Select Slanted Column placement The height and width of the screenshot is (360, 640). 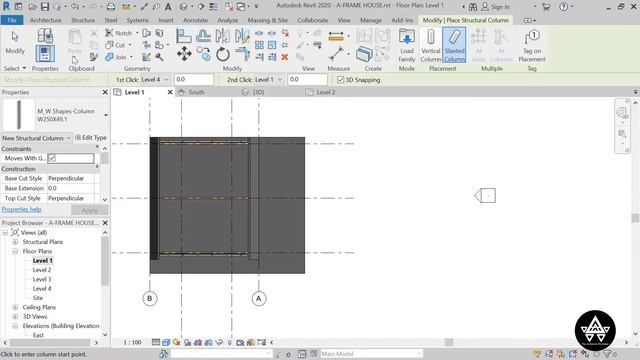[x=454, y=45]
